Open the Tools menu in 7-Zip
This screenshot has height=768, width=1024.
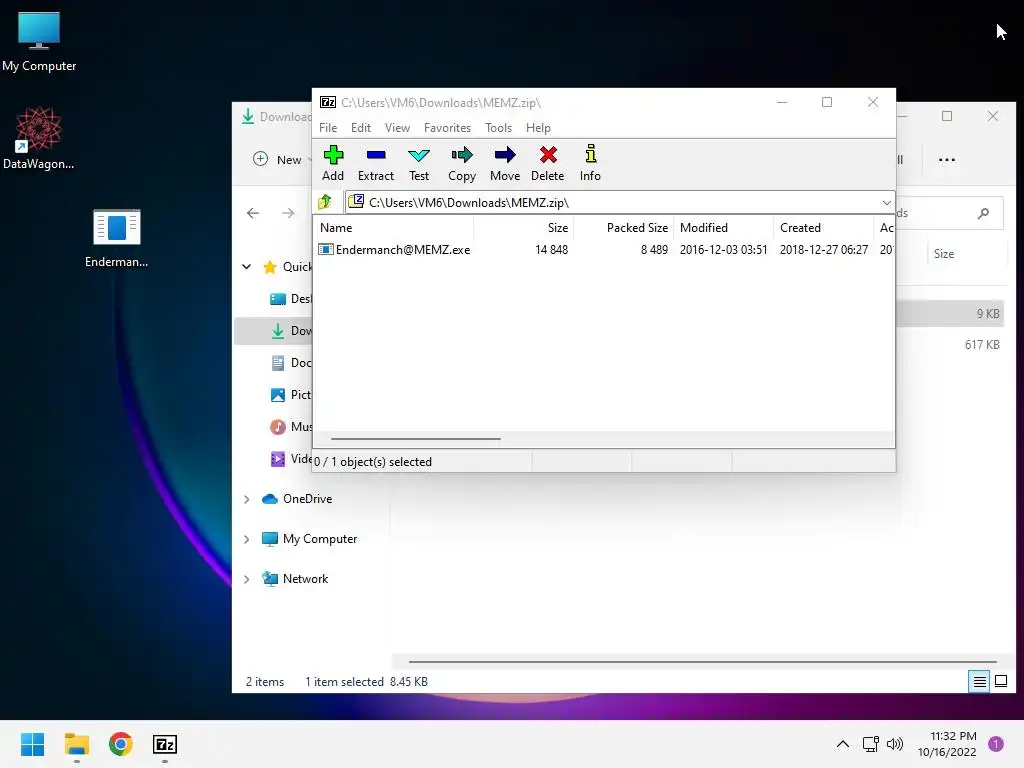tap(498, 128)
